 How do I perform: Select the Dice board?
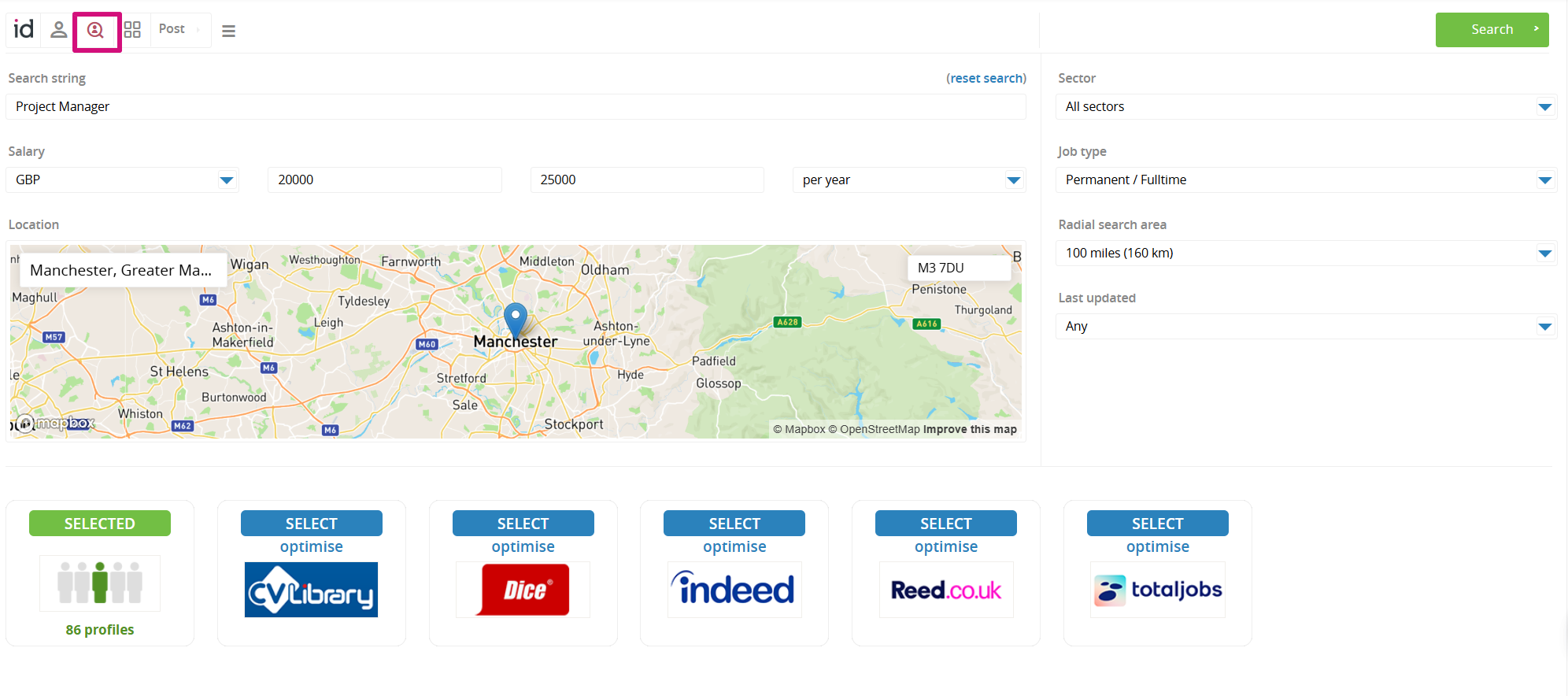(x=523, y=524)
